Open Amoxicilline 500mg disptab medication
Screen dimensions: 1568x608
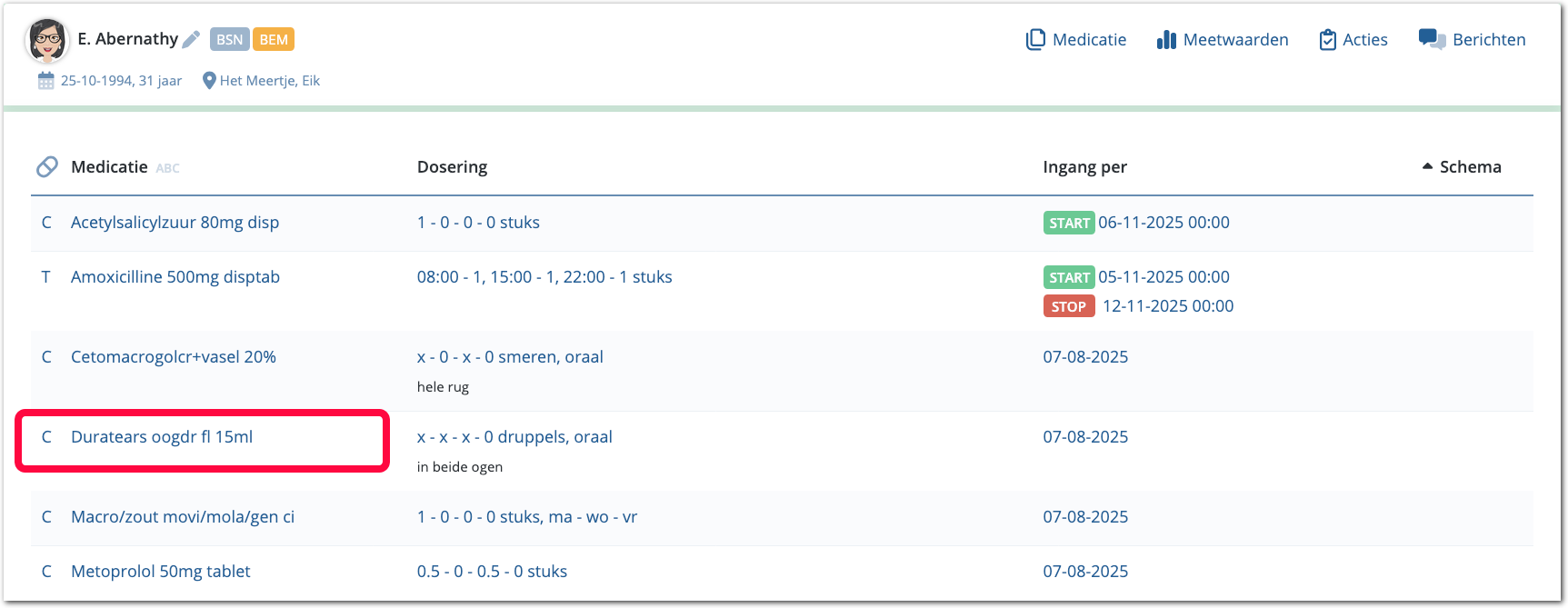[175, 277]
